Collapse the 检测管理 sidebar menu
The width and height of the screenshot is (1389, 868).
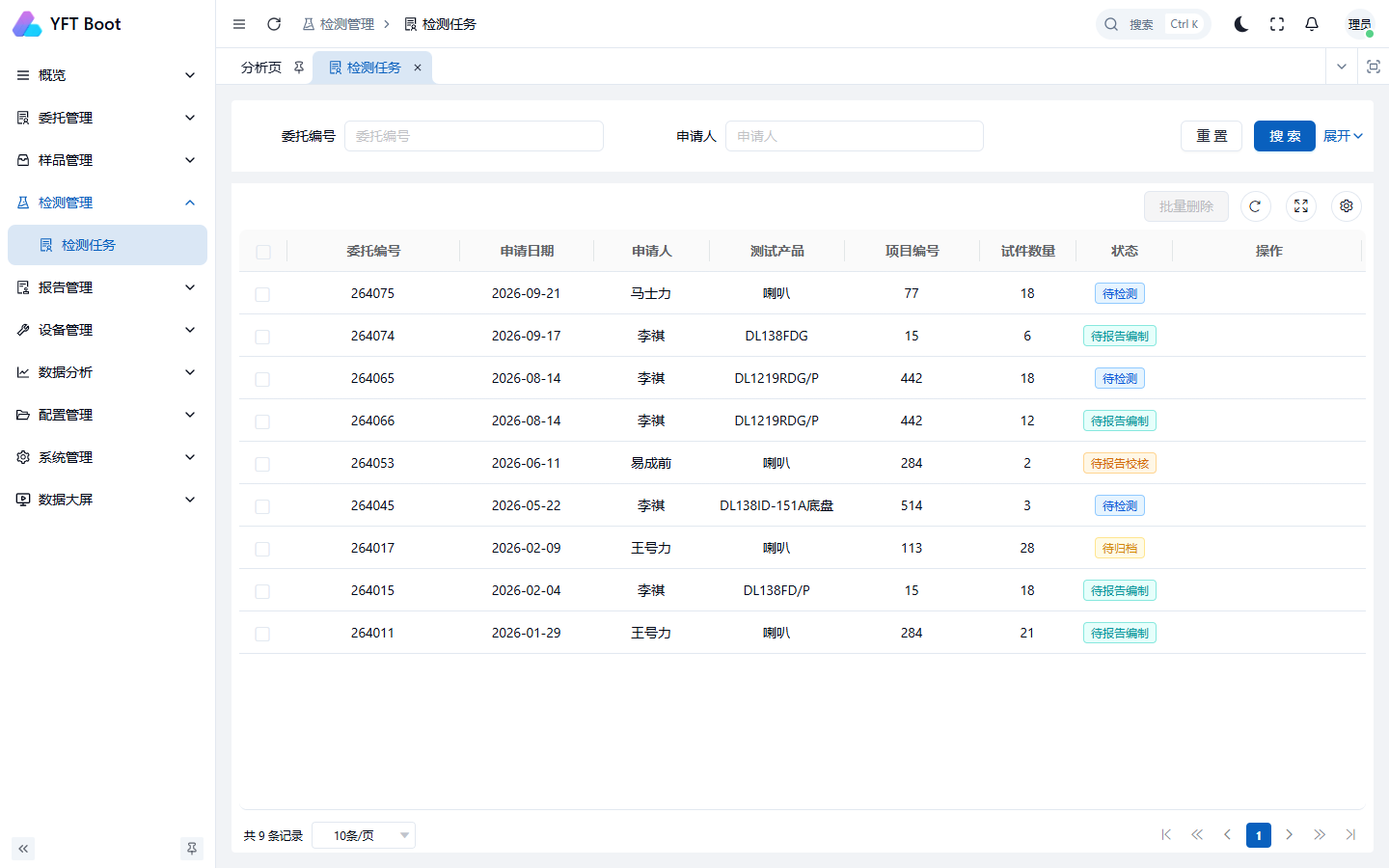[x=107, y=203]
